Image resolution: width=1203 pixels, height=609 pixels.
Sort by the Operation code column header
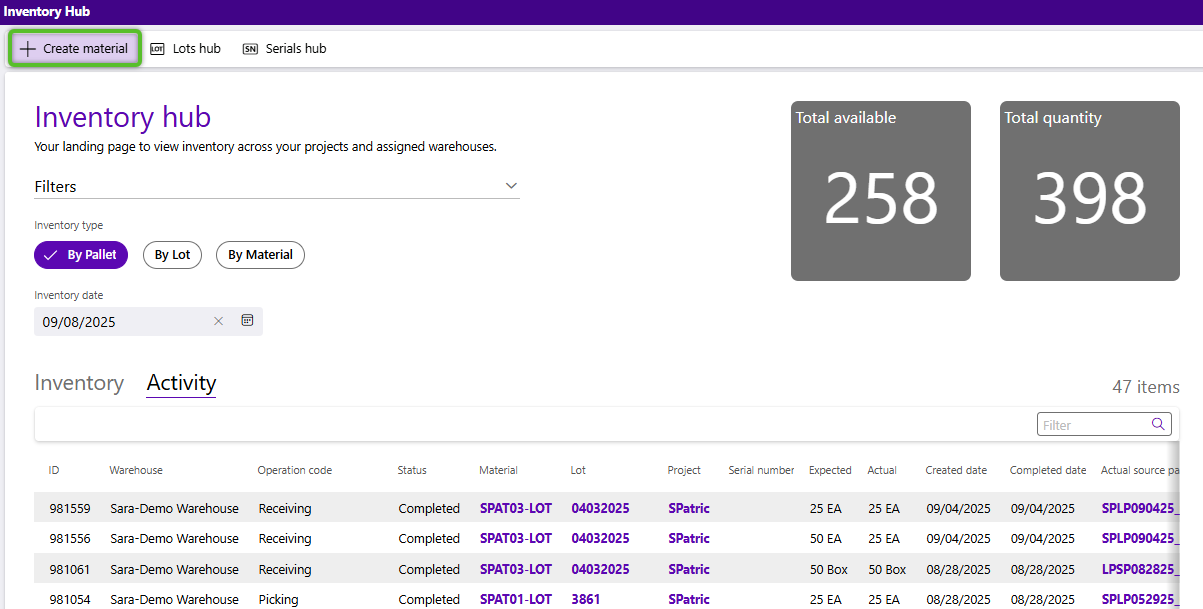tap(294, 470)
